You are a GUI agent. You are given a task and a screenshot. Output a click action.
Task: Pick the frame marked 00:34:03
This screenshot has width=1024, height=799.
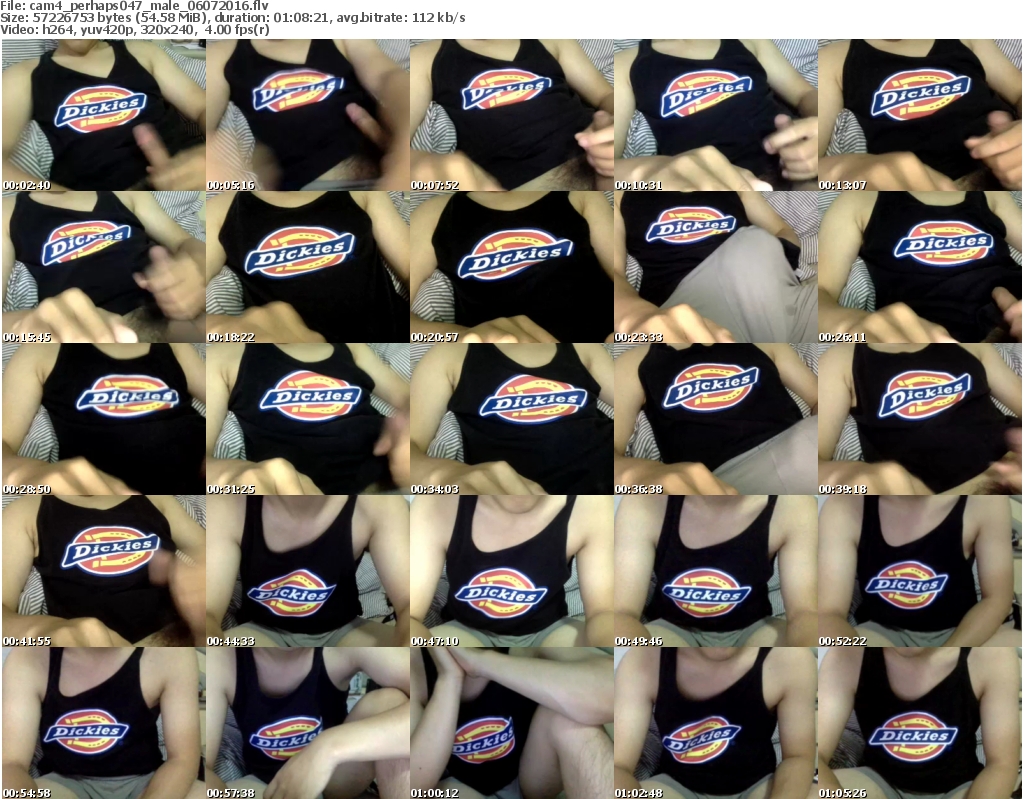tap(512, 419)
